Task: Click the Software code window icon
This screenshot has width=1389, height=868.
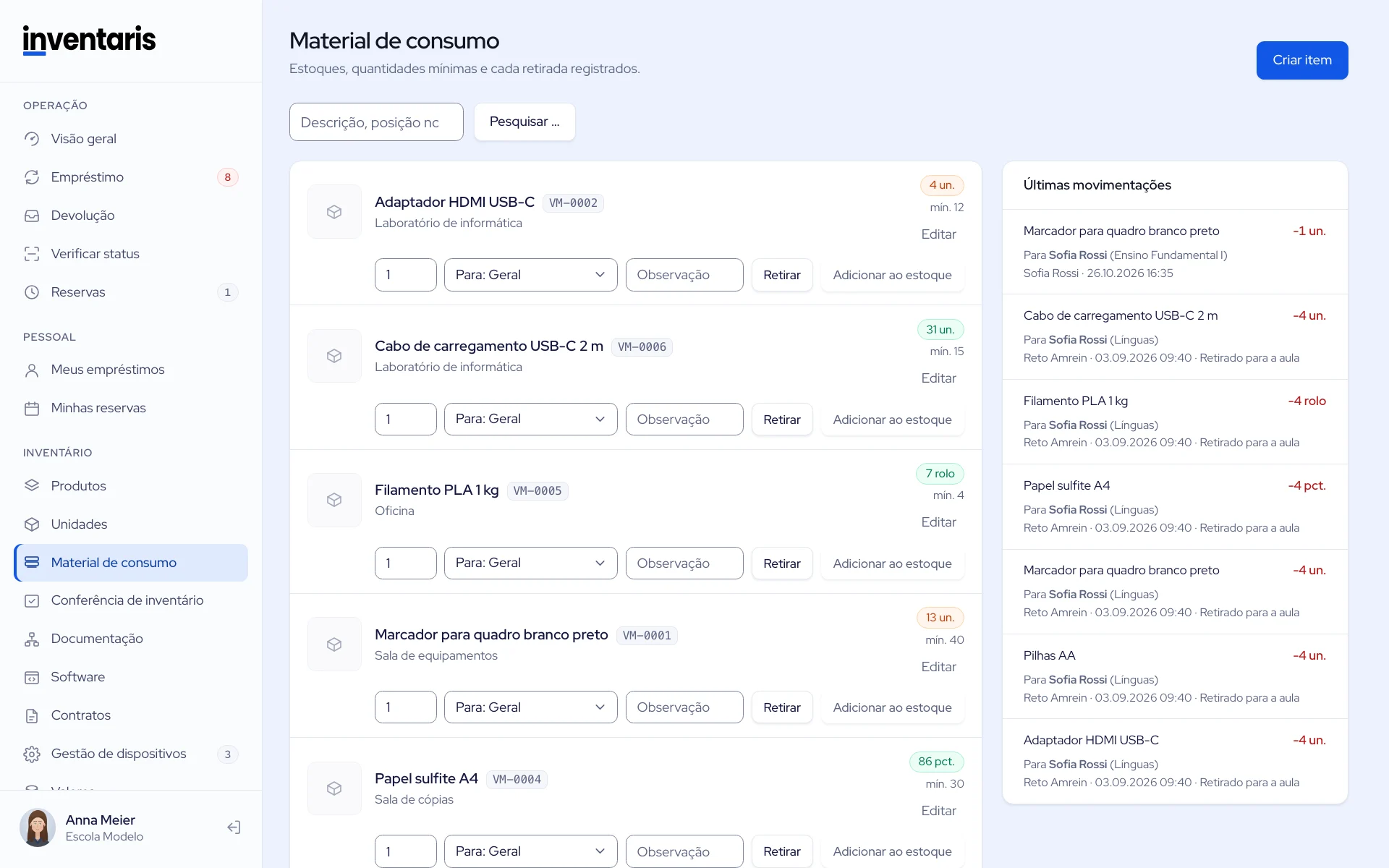Action: [x=32, y=678]
